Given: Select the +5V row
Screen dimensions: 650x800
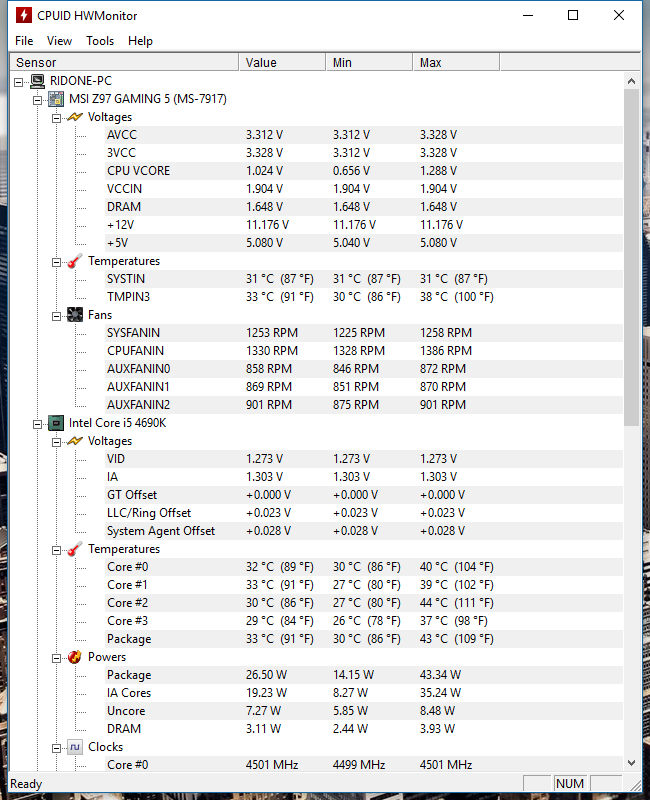Looking at the screenshot, I should click(364, 243).
